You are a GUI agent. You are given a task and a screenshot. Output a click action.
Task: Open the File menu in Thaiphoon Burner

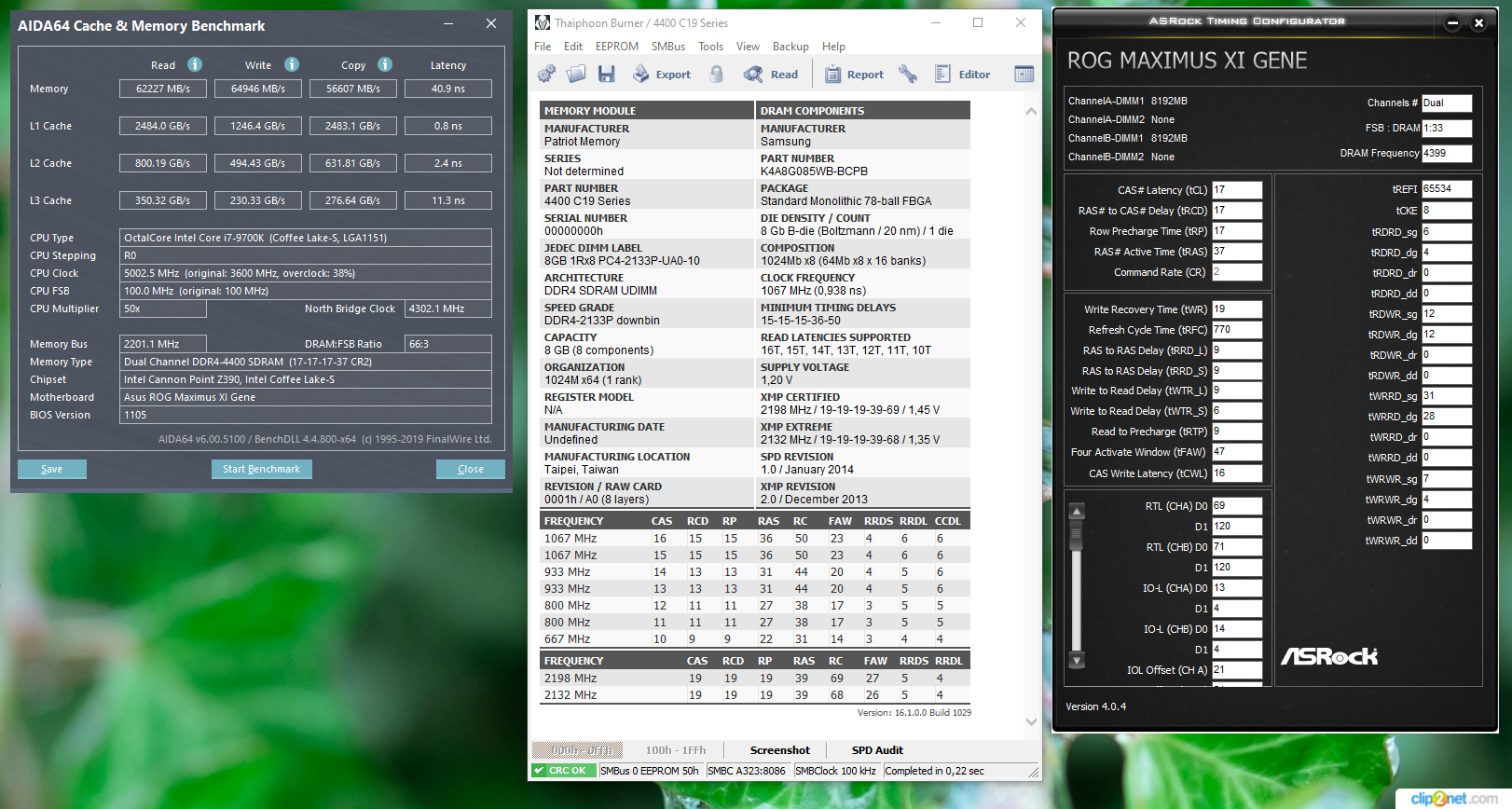(543, 47)
